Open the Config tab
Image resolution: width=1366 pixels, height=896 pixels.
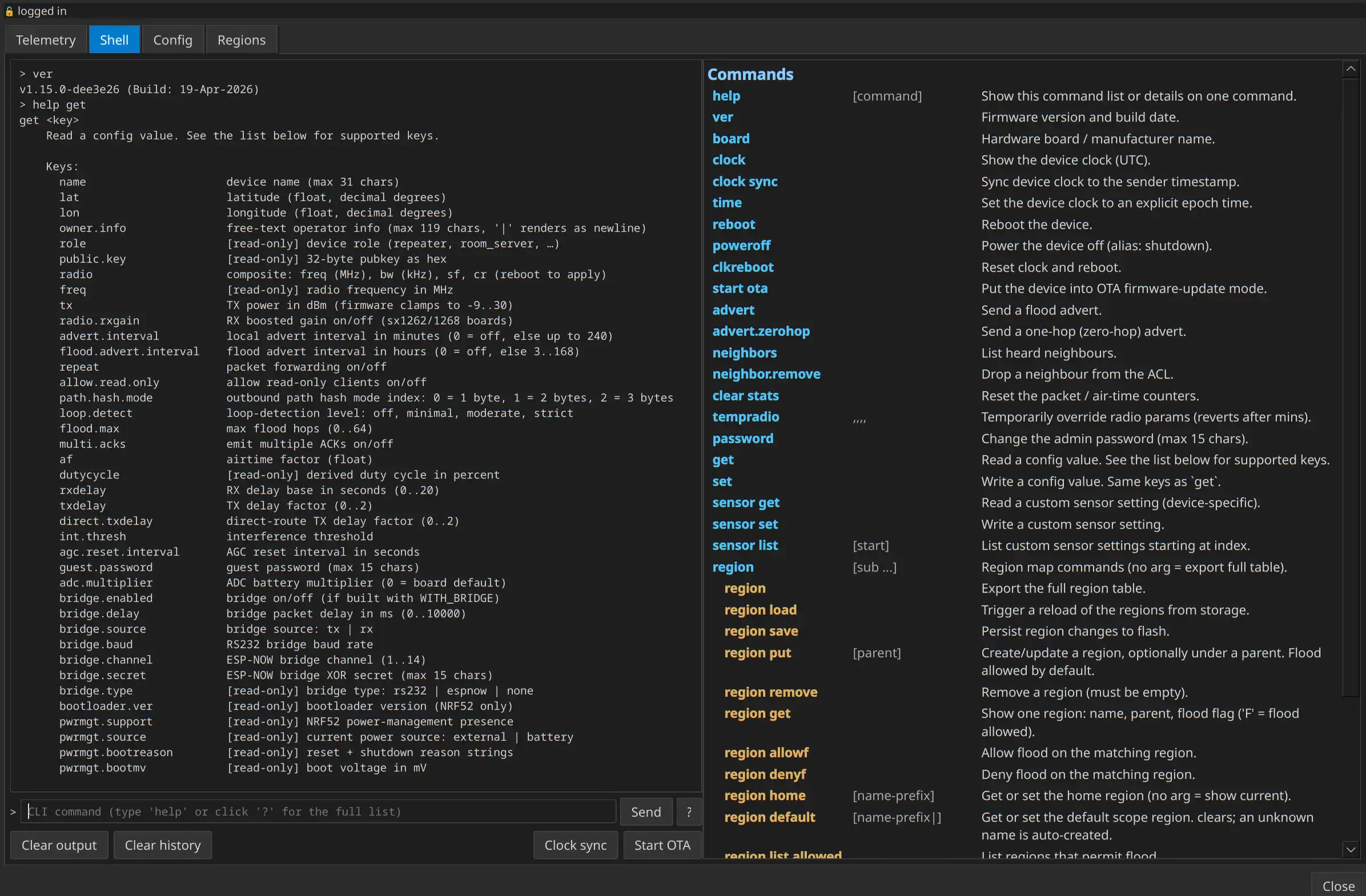pyautogui.click(x=172, y=39)
